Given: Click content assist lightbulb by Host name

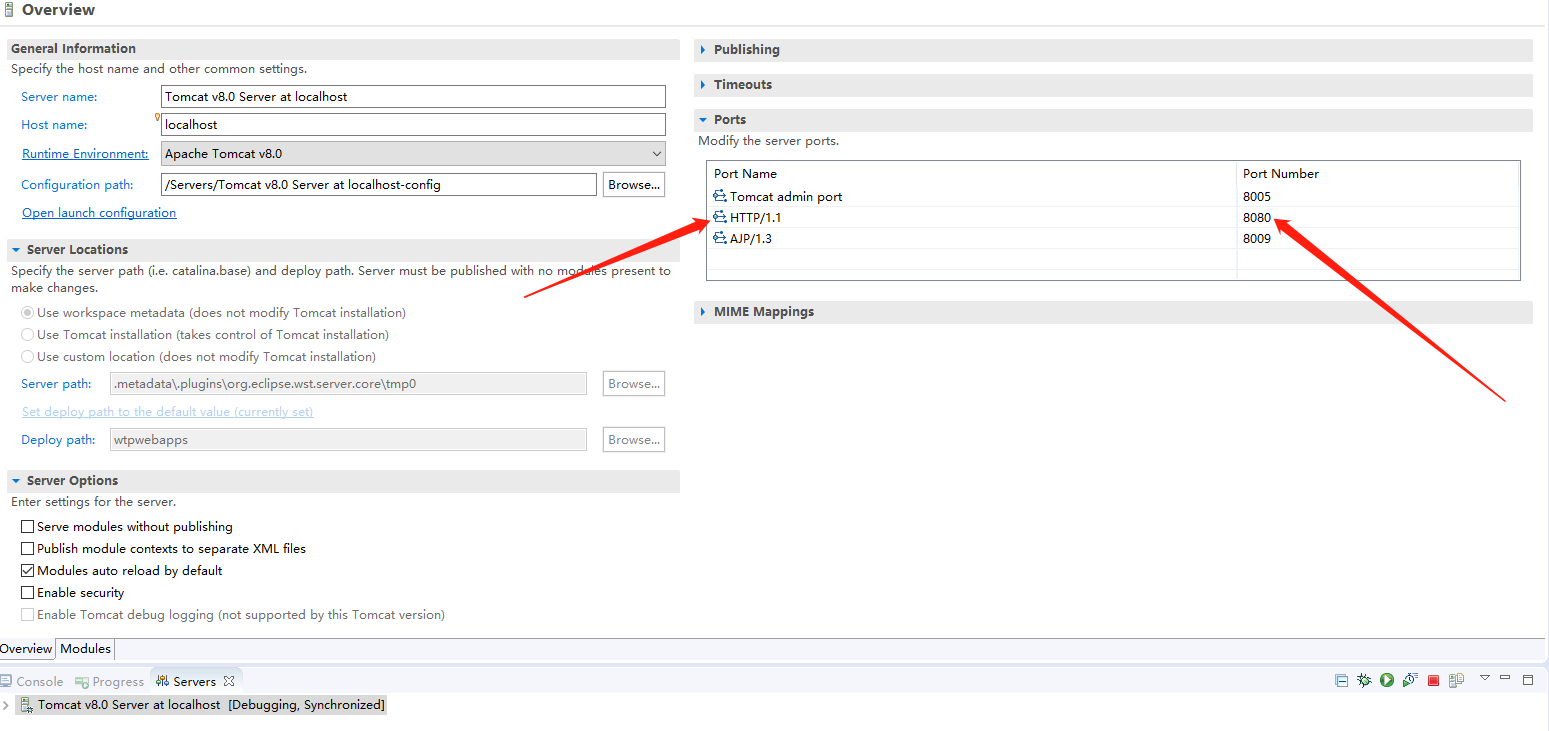Looking at the screenshot, I should coord(158,117).
